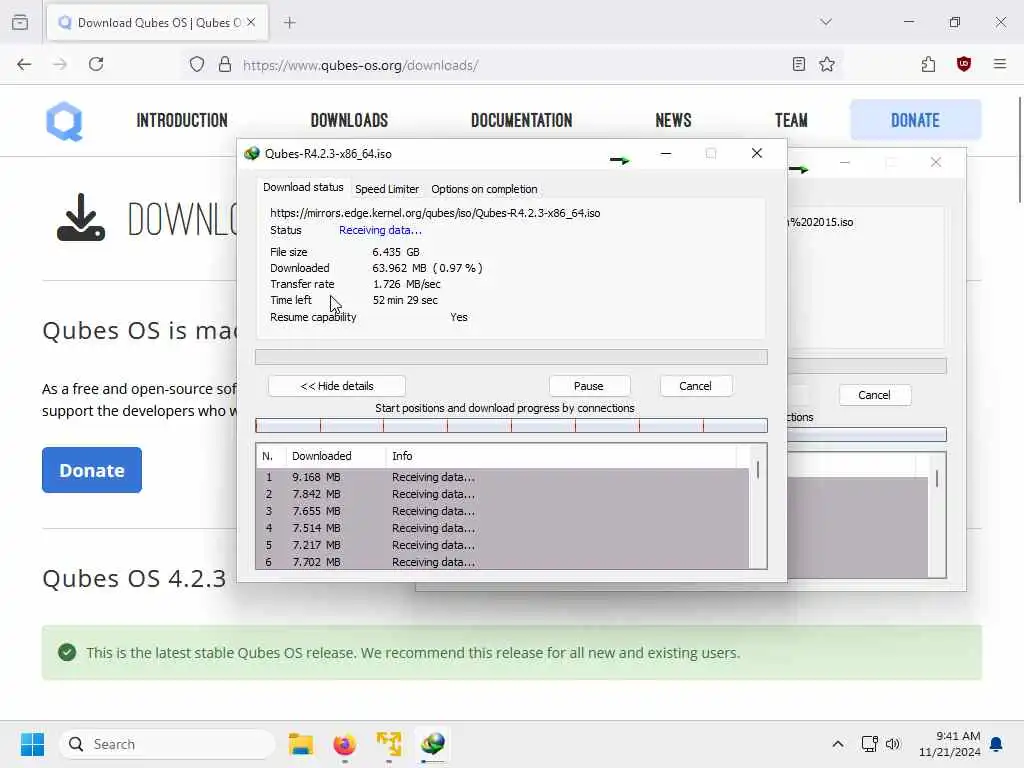
Task: Open the volume speaker tray icon
Action: (x=893, y=744)
